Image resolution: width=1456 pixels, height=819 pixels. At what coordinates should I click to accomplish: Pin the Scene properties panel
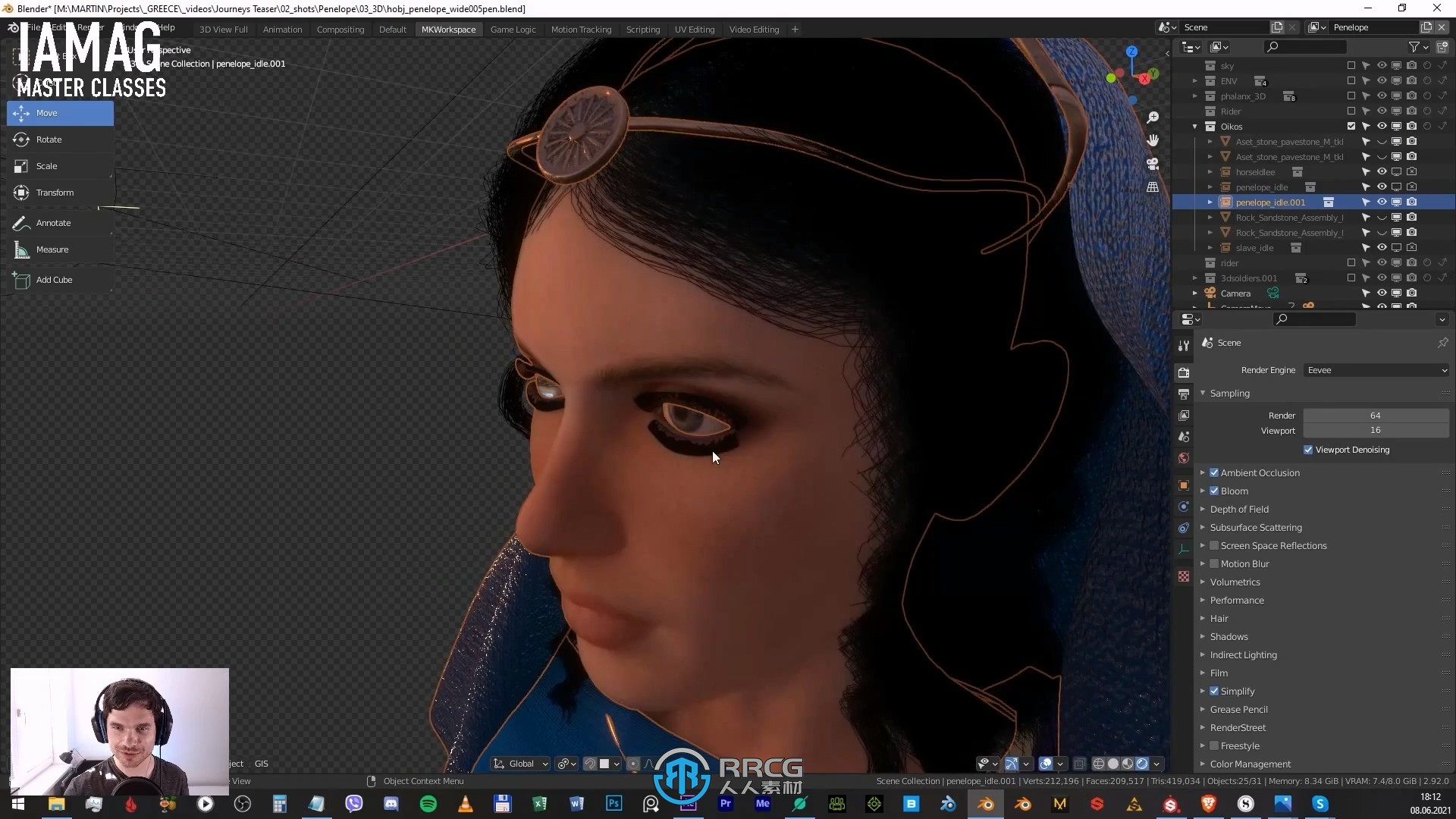(x=1442, y=343)
